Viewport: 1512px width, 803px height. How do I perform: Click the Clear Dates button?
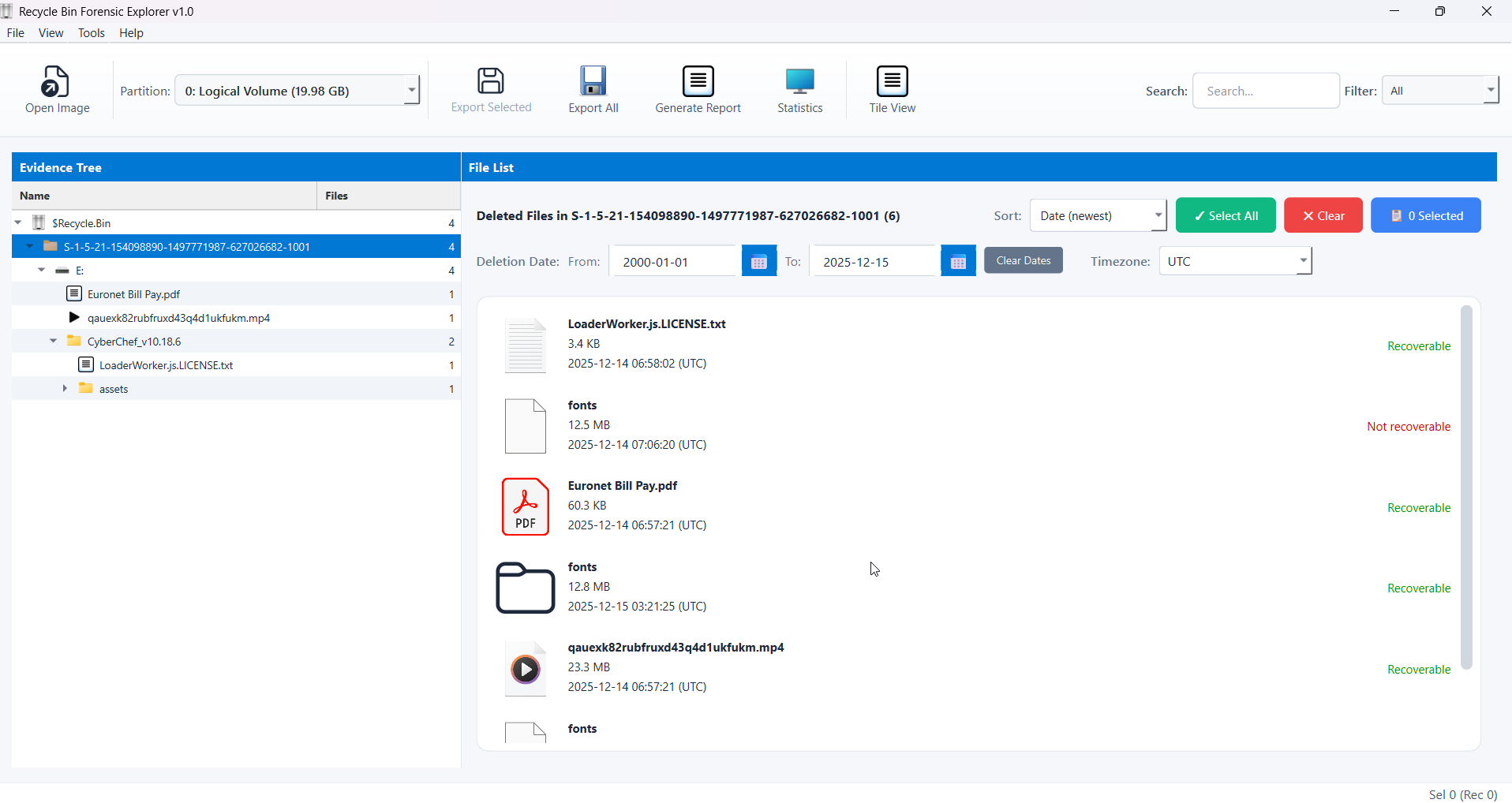(1023, 260)
